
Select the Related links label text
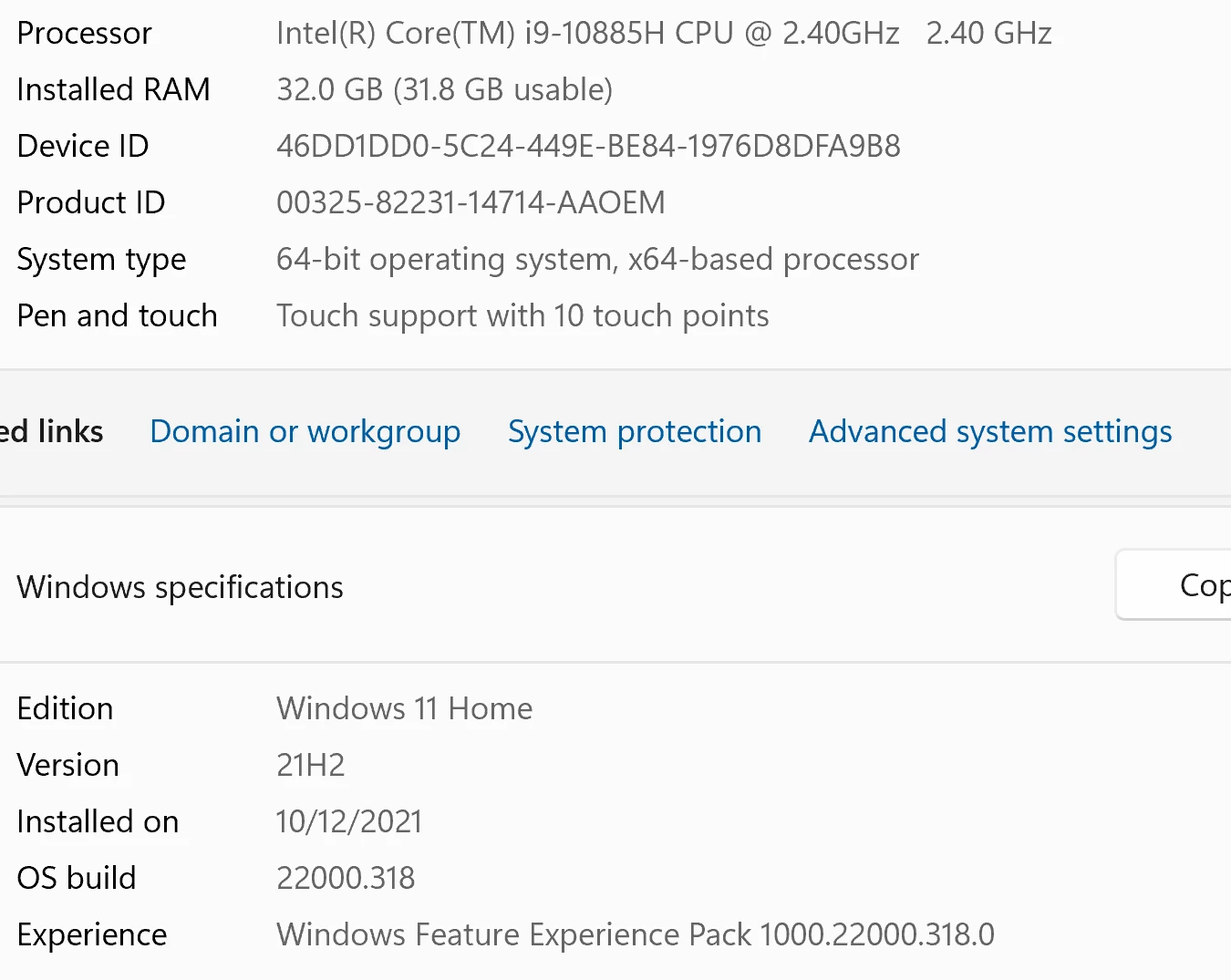pyautogui.click(x=51, y=431)
